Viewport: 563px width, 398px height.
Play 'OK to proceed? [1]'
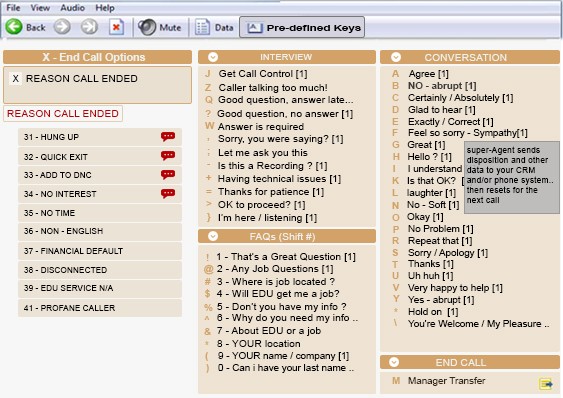262,205
